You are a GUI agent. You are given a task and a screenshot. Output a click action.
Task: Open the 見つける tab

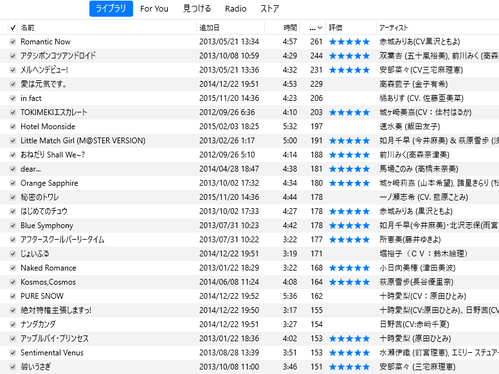coord(197,9)
